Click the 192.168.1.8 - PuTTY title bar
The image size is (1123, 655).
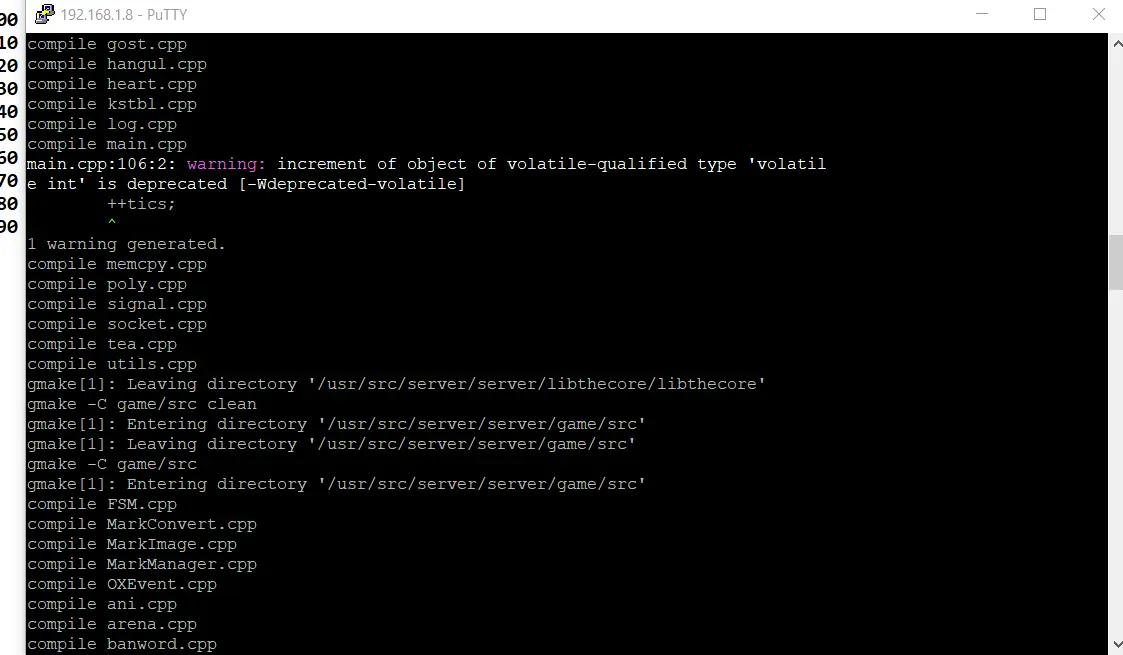[x=501, y=14]
